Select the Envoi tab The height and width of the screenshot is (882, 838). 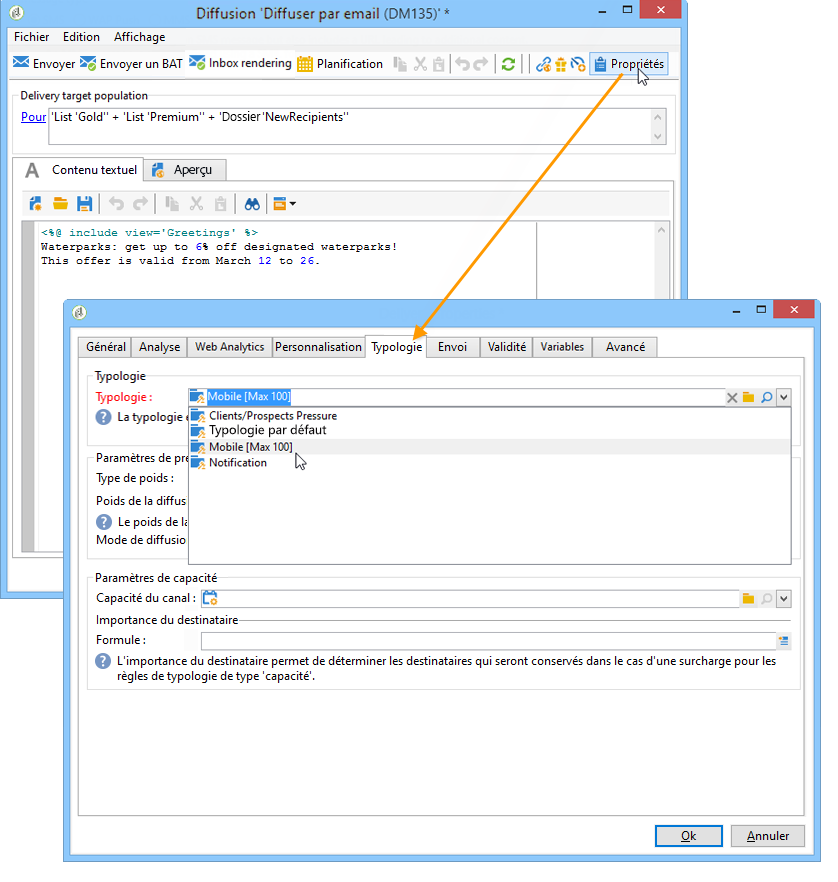click(x=452, y=347)
